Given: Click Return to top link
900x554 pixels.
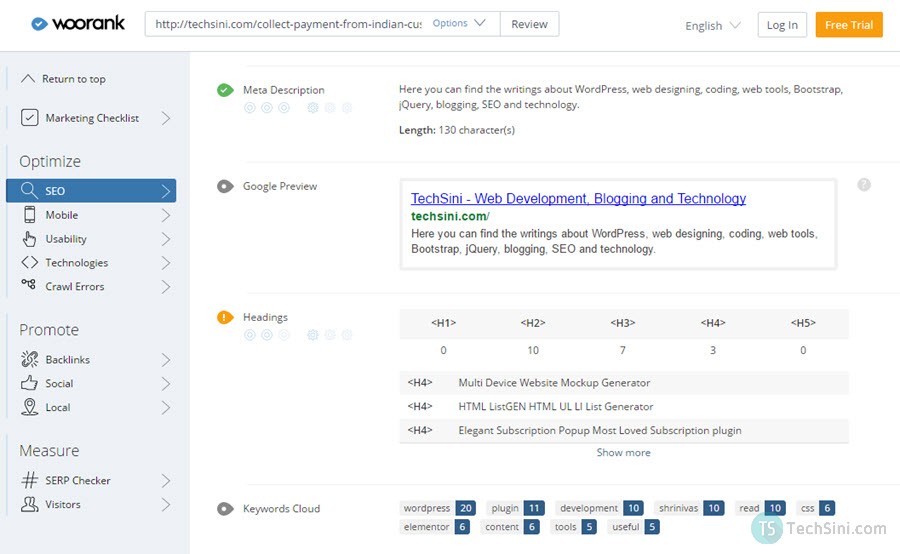Looking at the screenshot, I should pos(73,79).
